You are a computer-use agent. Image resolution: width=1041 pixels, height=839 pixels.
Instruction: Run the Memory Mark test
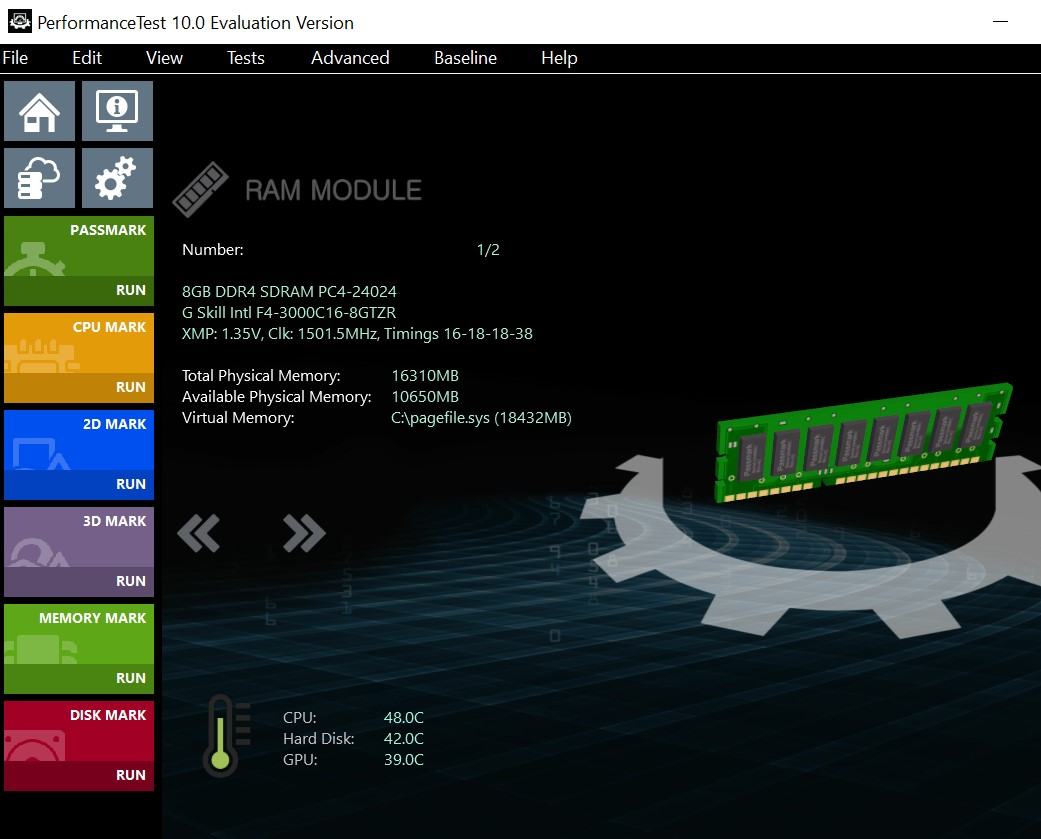pyautogui.click(x=79, y=678)
